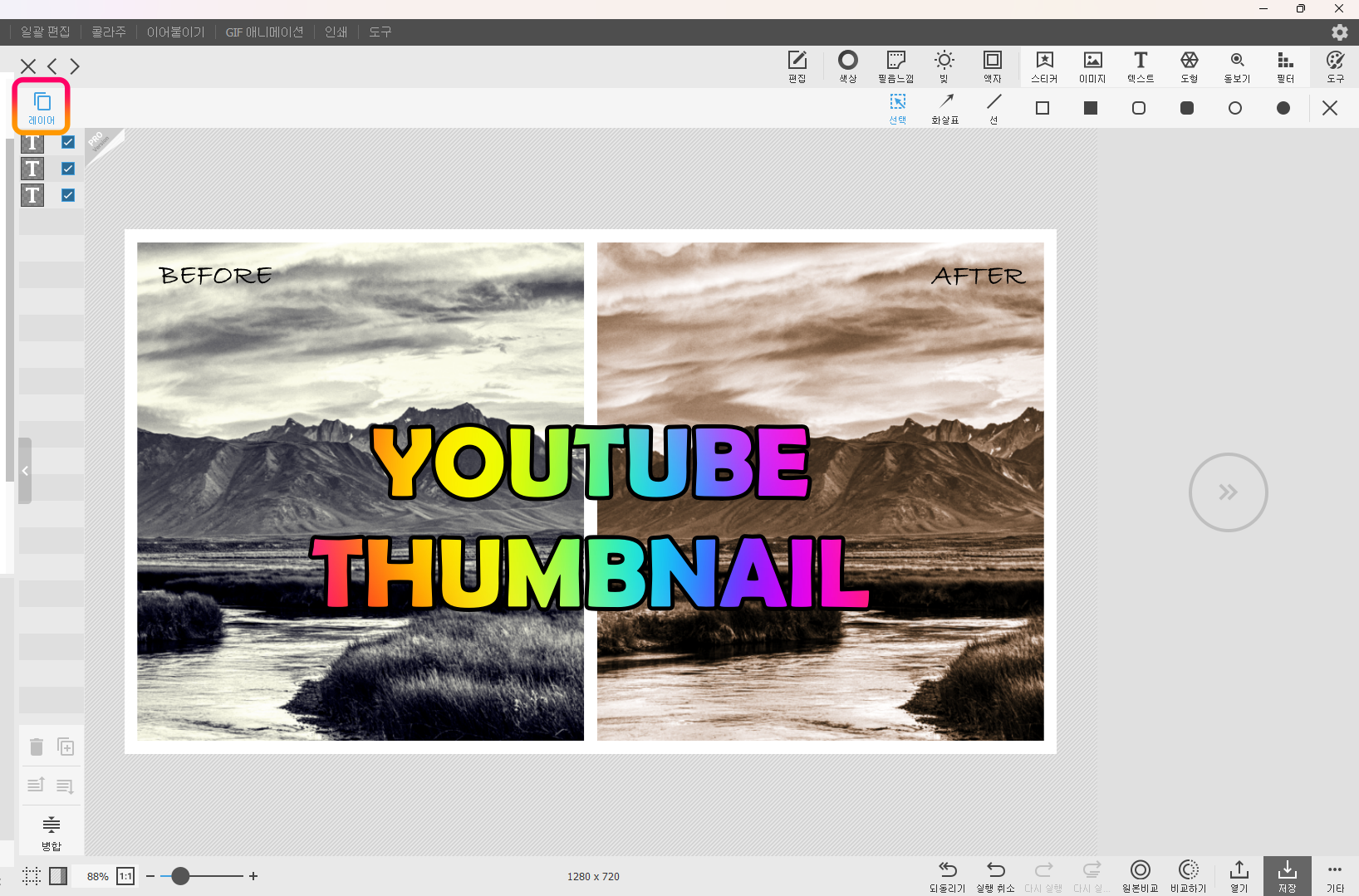1359x896 pixels.
Task: Open the 레이어 (Layers) panel button
Action: pyautogui.click(x=42, y=108)
